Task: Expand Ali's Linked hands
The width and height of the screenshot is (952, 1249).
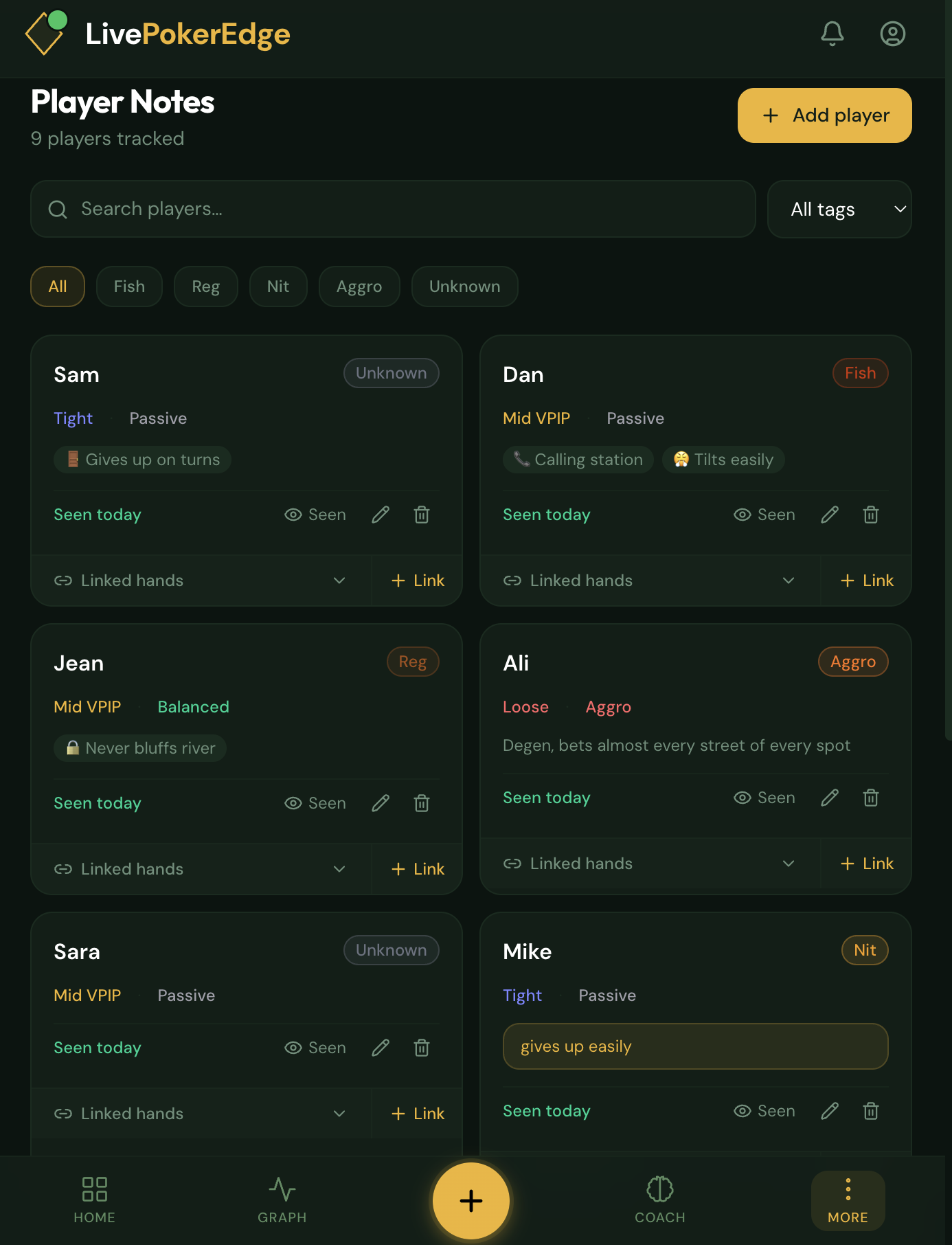Action: click(x=650, y=864)
